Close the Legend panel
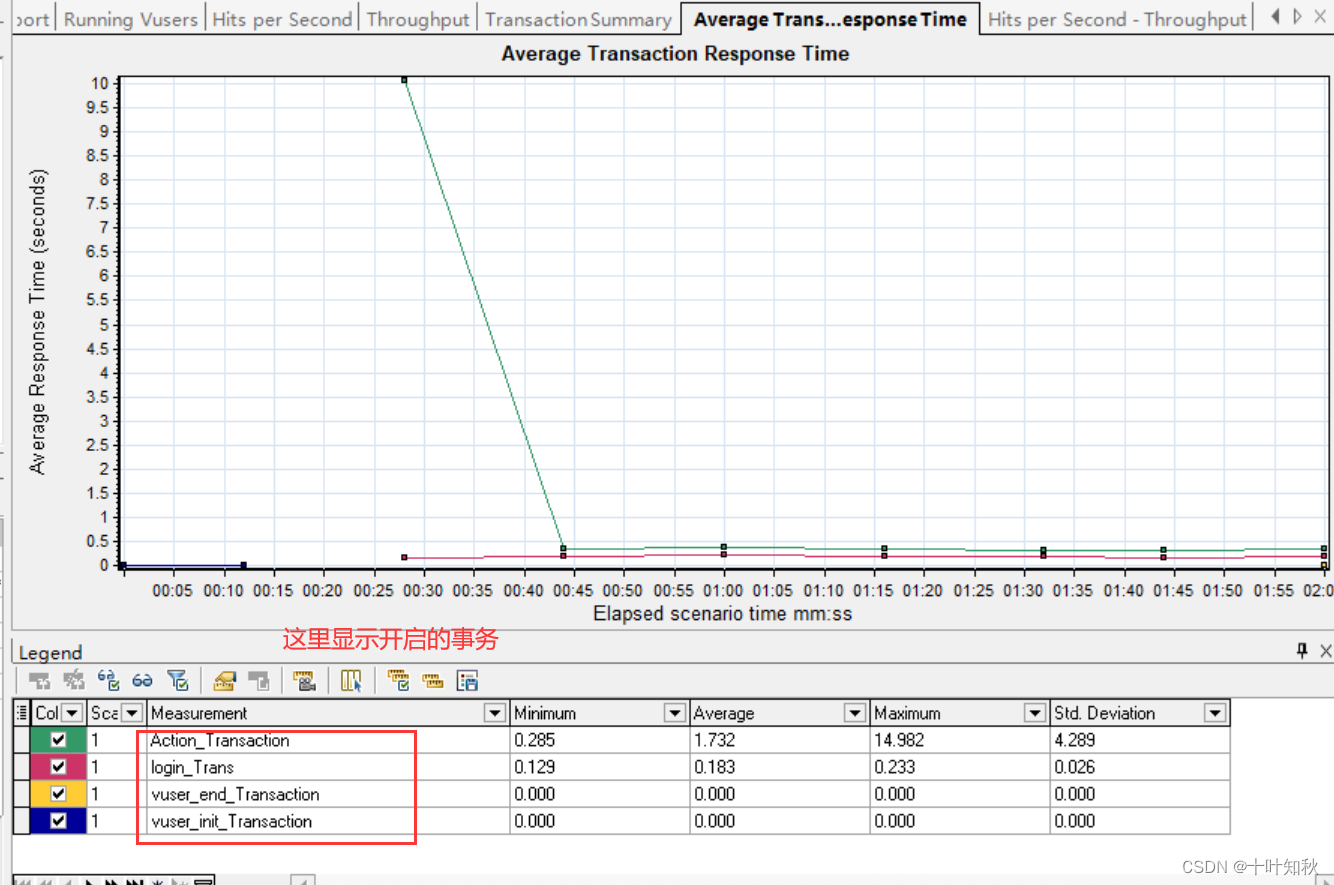1334x885 pixels. 1324,651
